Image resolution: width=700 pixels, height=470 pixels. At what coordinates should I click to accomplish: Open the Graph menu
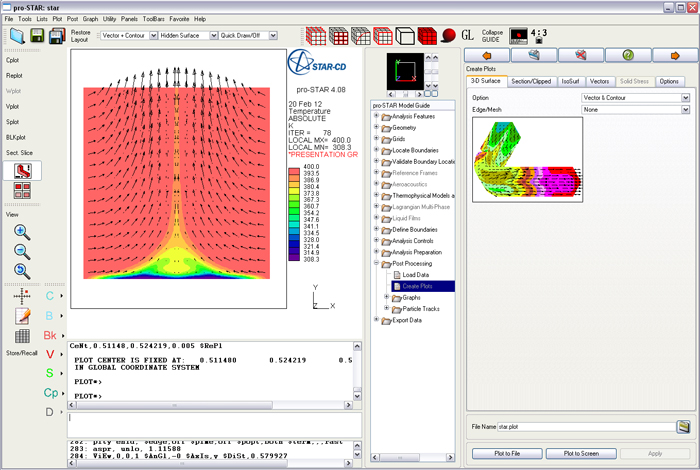pyautogui.click(x=90, y=19)
